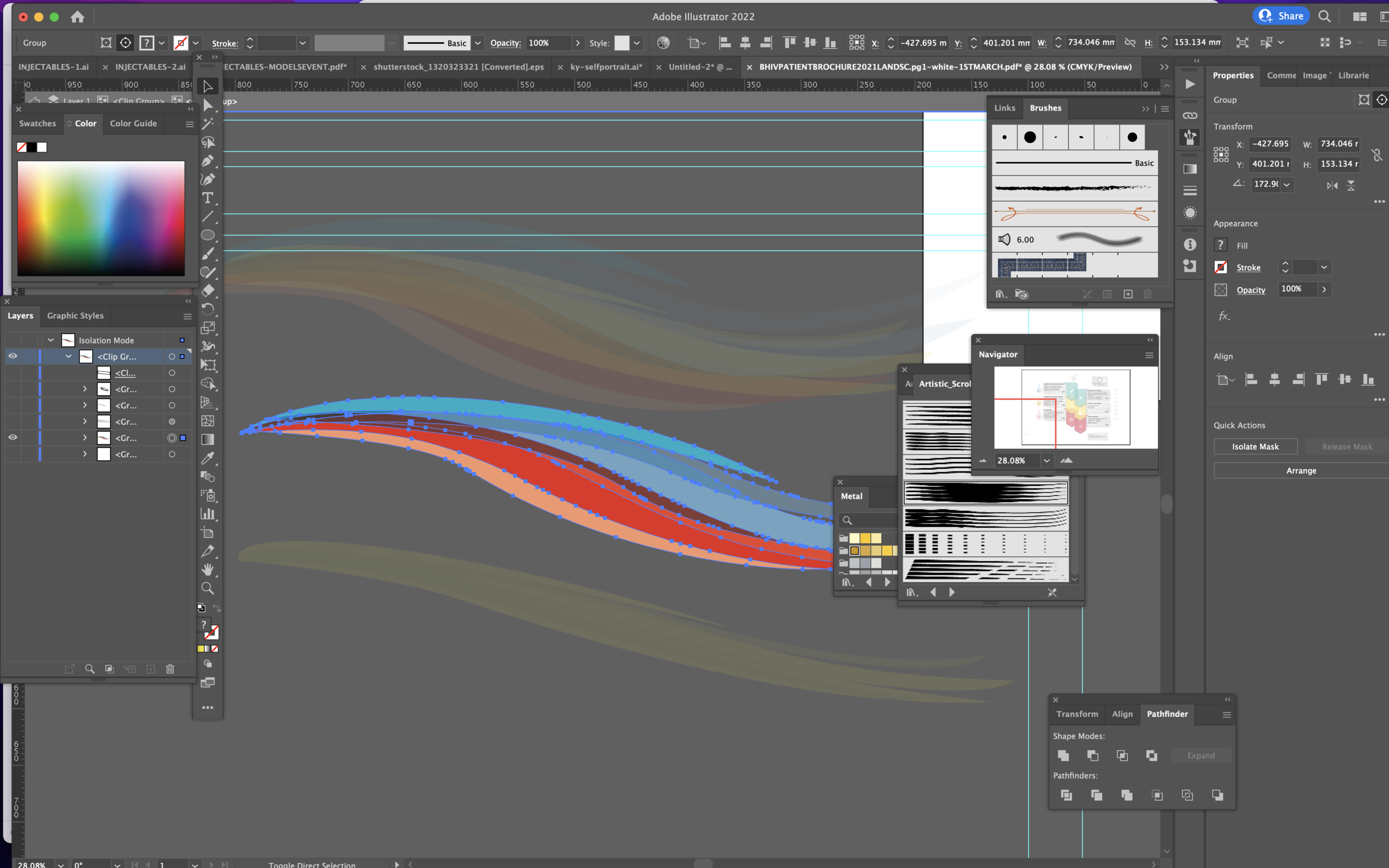Toggle the constrain proportions link in Transform
1389x868 pixels.
1377,154
